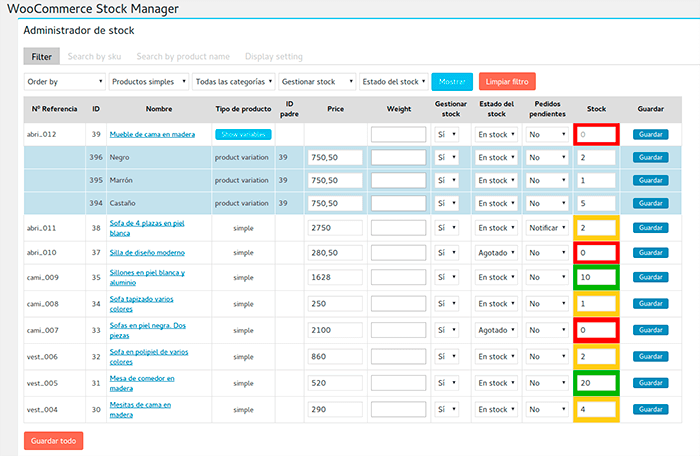Open Pedidos pendientes dropdown for vest_005
The image size is (700, 456).
[547, 383]
